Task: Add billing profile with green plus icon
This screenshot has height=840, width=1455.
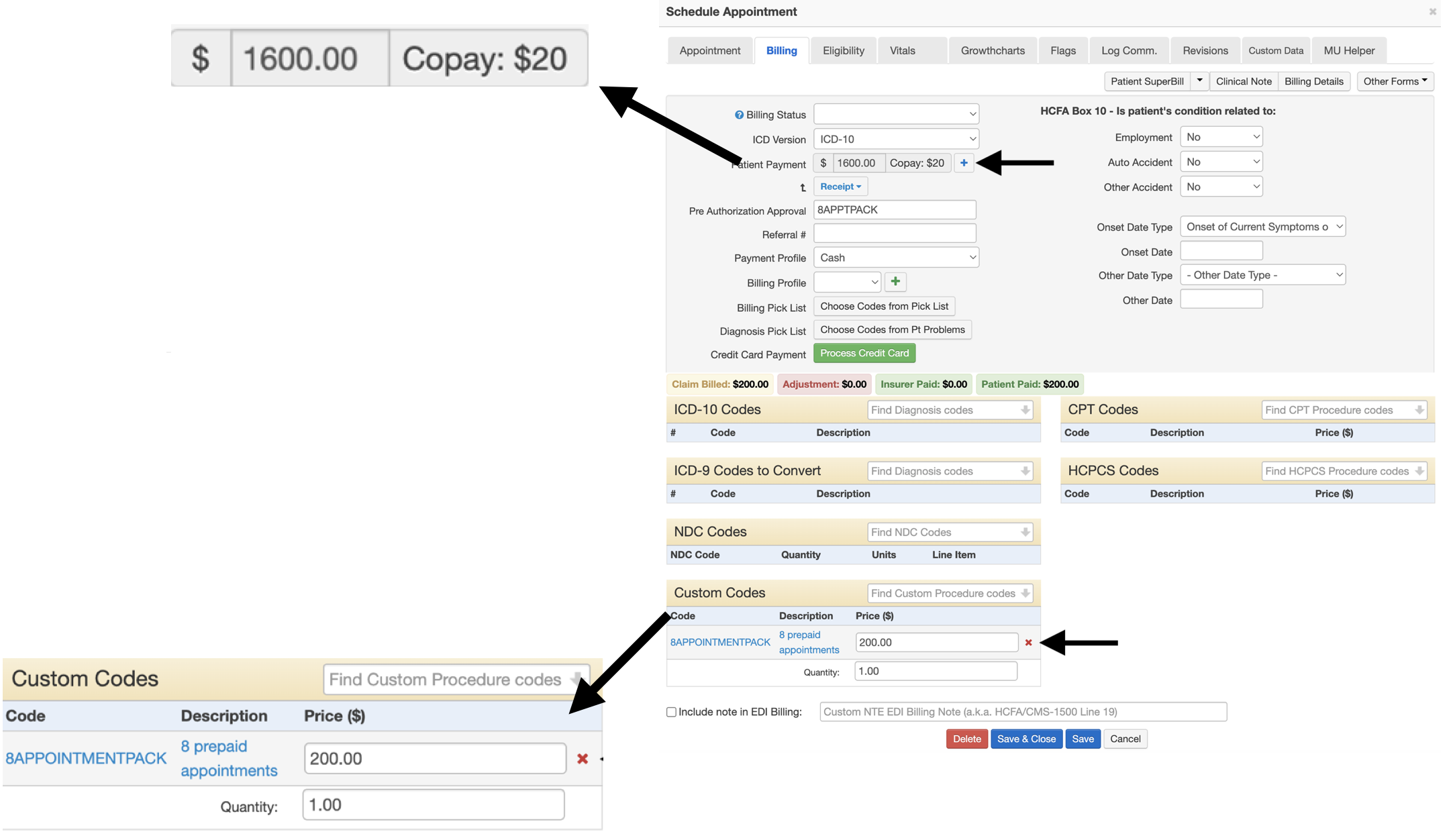Action: 895,282
